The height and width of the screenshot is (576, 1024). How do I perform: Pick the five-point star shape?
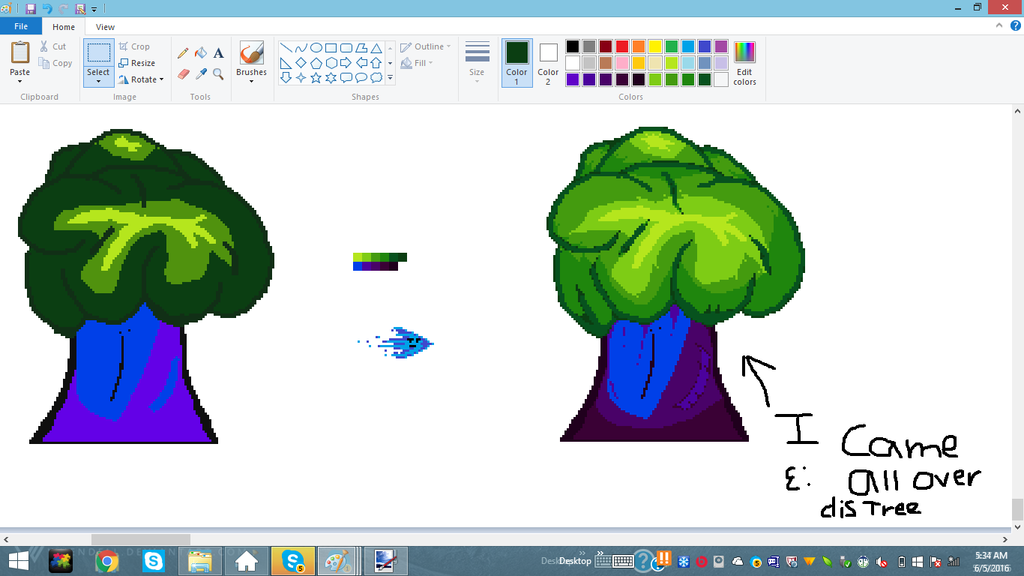click(315, 77)
